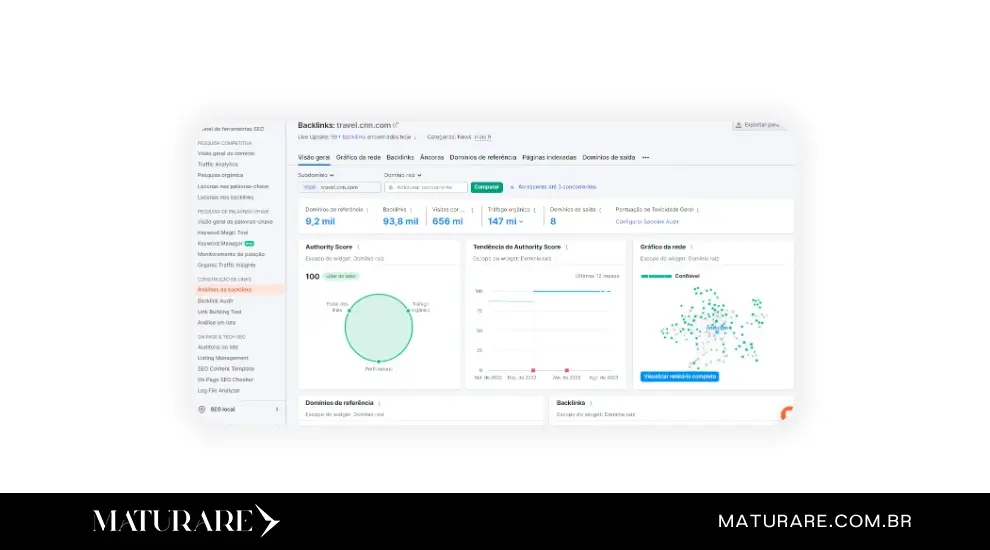Click the external link icon beside travel.cnn.com
Image resolution: width=990 pixels, height=550 pixels.
point(396,125)
